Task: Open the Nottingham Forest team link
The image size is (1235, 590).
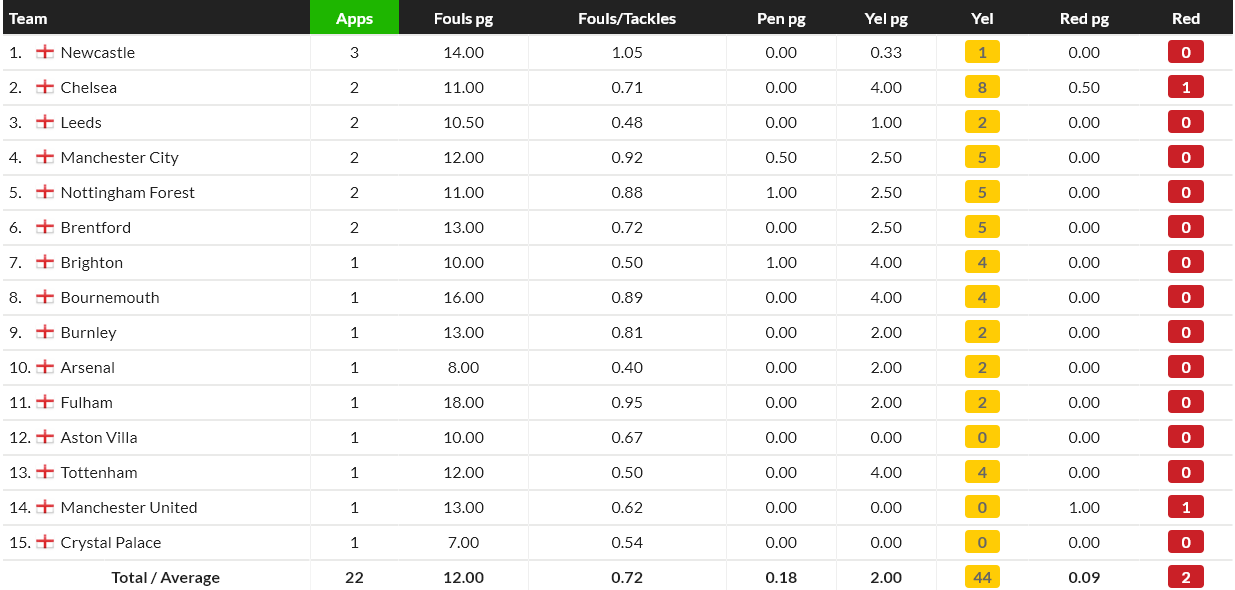Action: click(x=127, y=192)
